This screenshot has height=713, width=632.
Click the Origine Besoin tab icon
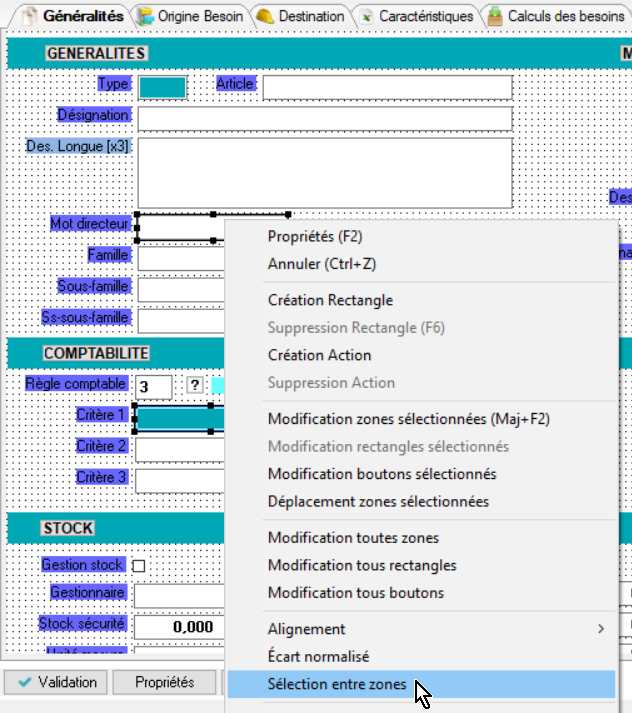pyautogui.click(x=146, y=16)
